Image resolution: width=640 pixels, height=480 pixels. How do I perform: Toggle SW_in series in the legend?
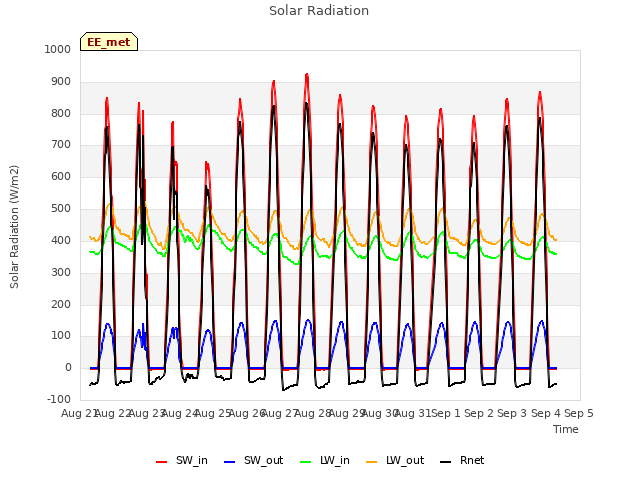point(182,461)
